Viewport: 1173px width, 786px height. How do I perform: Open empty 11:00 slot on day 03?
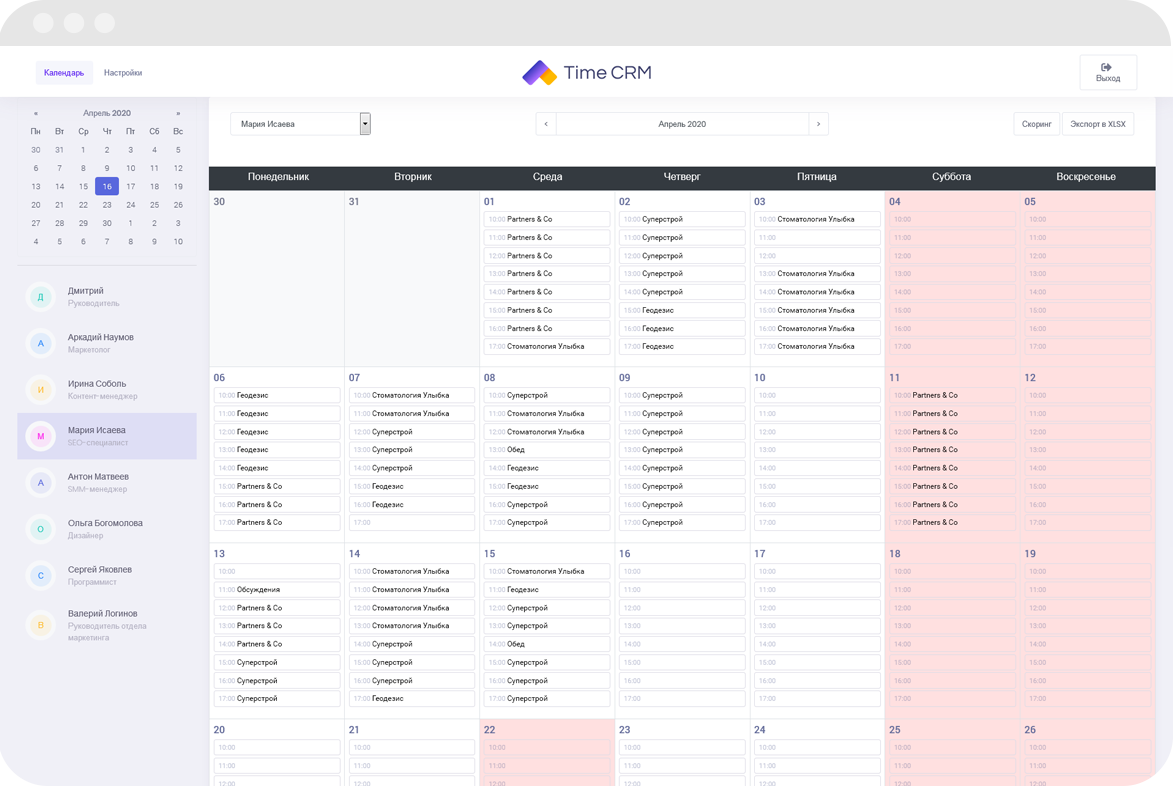pos(817,238)
